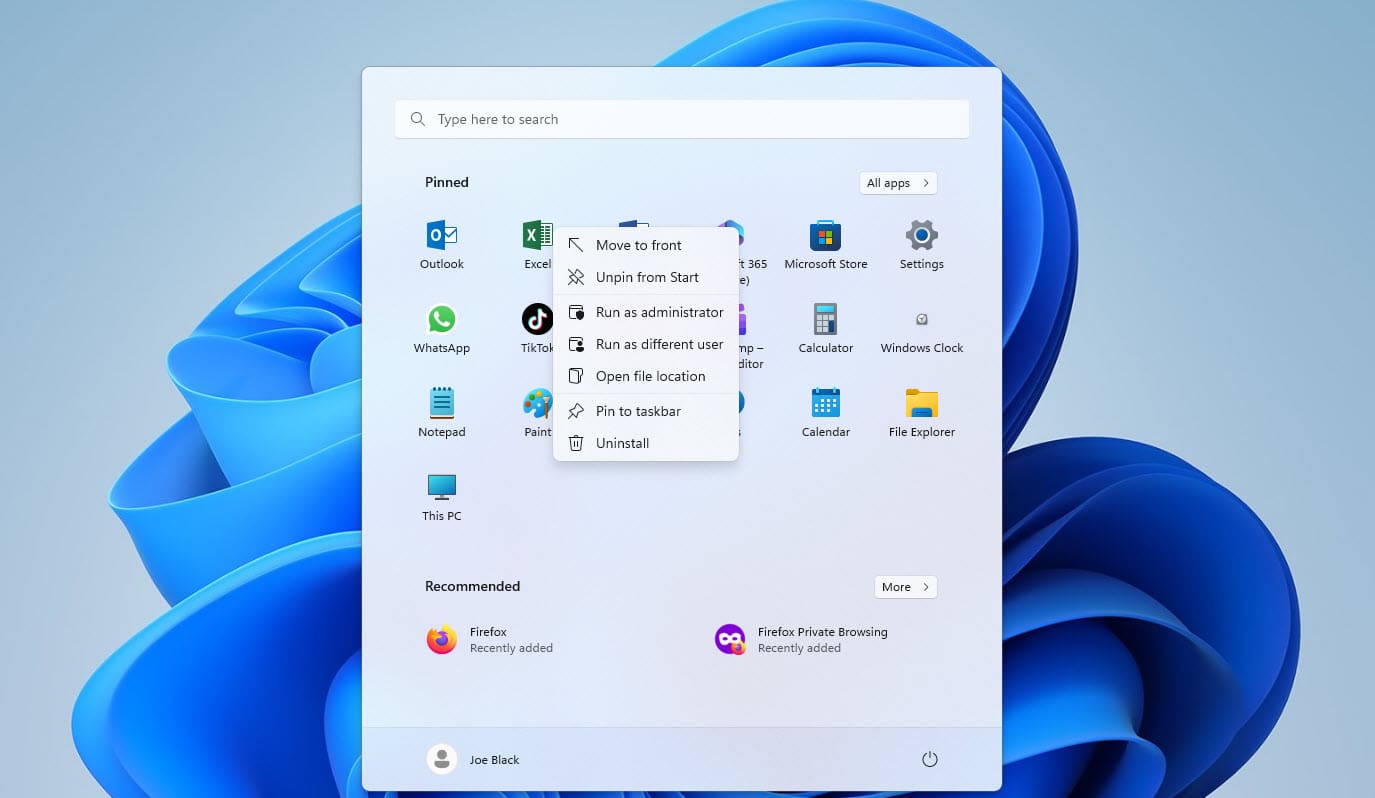Open the TikTok pinned app
Screen dimensions: 1375x798
click(537, 329)
